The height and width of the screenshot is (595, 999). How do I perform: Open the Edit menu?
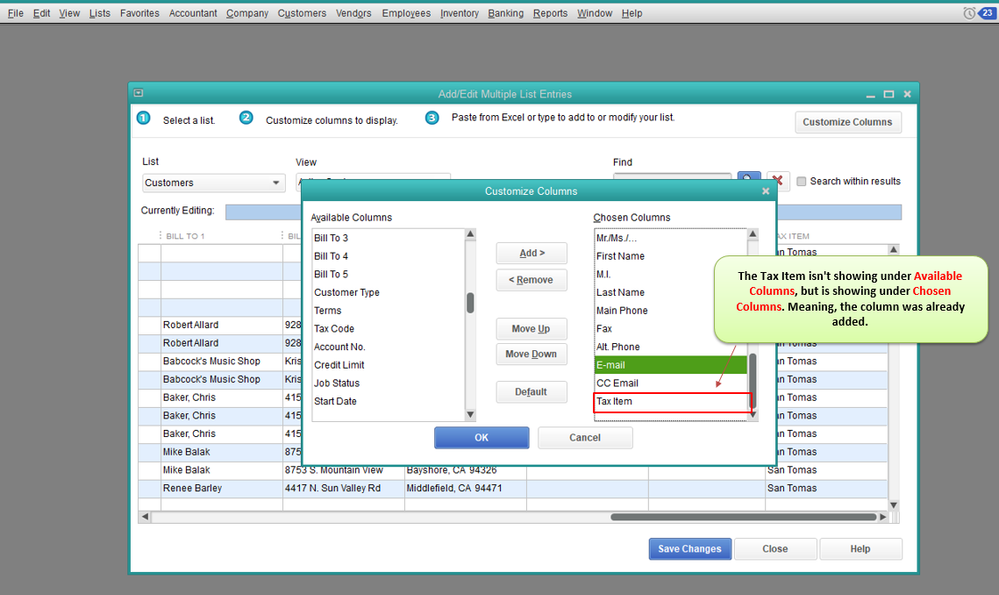41,13
